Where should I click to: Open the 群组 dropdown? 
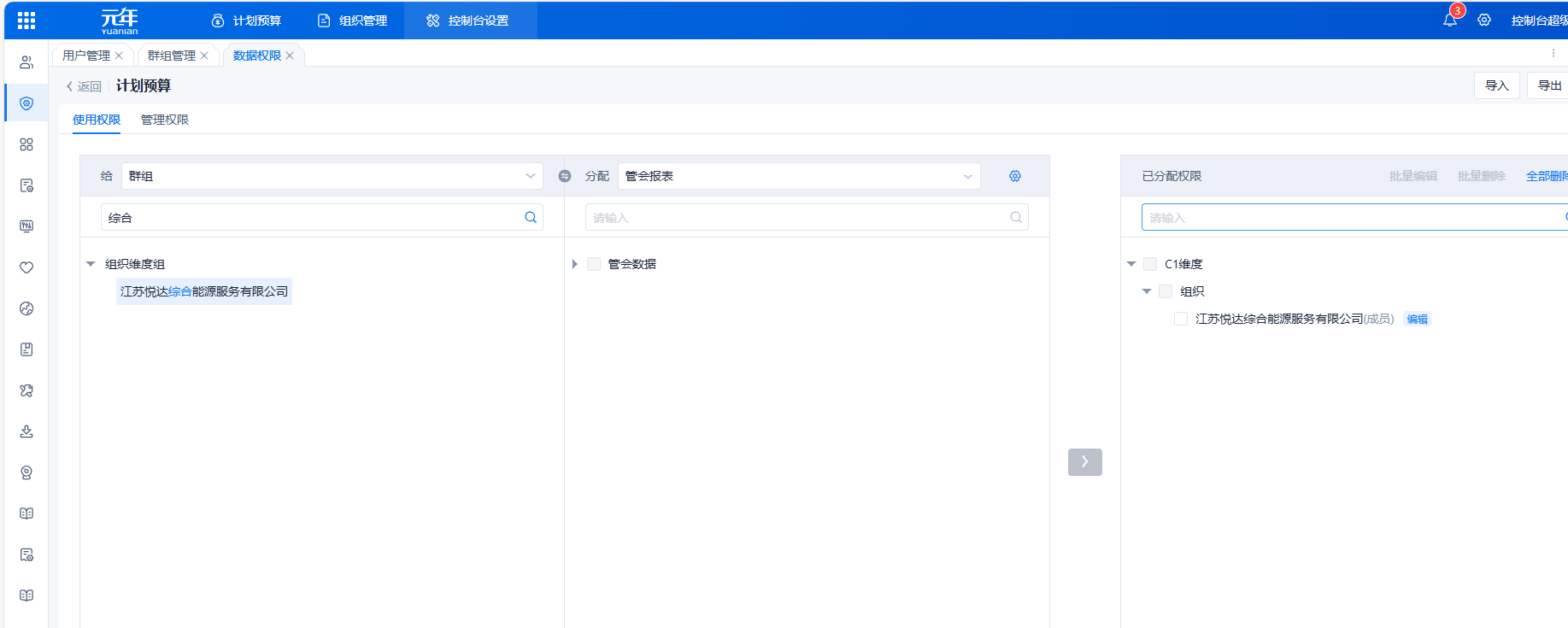332,176
